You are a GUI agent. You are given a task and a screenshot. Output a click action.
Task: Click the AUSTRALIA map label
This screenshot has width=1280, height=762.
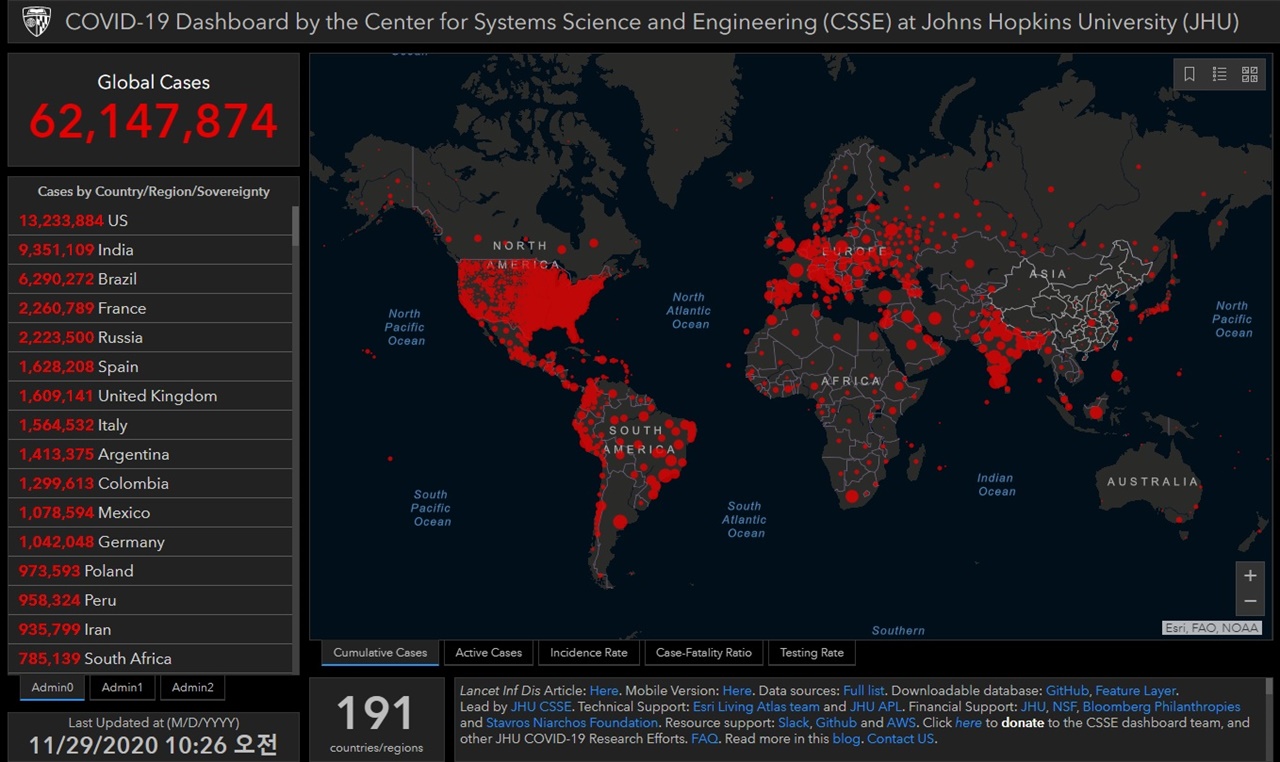1152,482
